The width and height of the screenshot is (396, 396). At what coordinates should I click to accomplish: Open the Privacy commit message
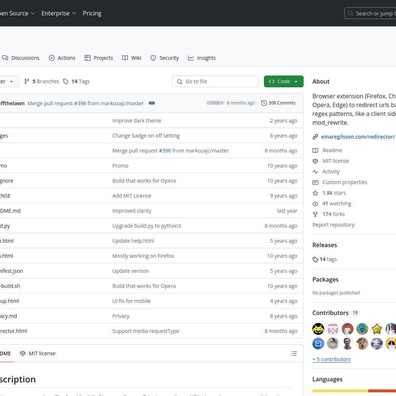[121, 316]
